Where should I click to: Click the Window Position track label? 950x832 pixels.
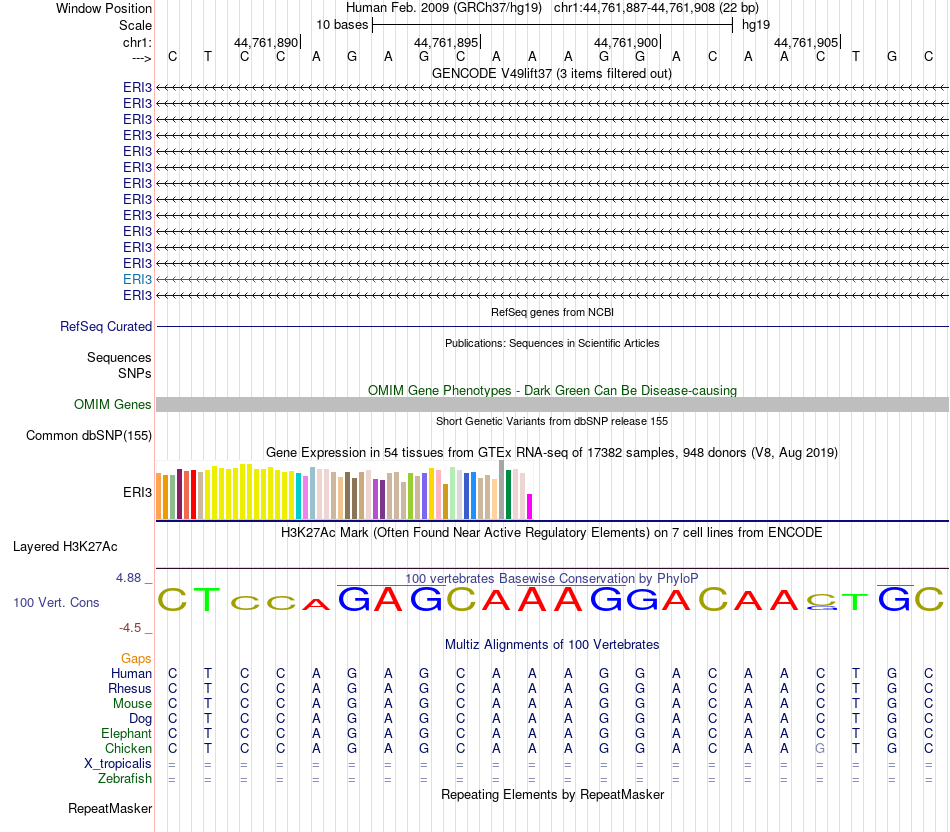[x=104, y=8]
